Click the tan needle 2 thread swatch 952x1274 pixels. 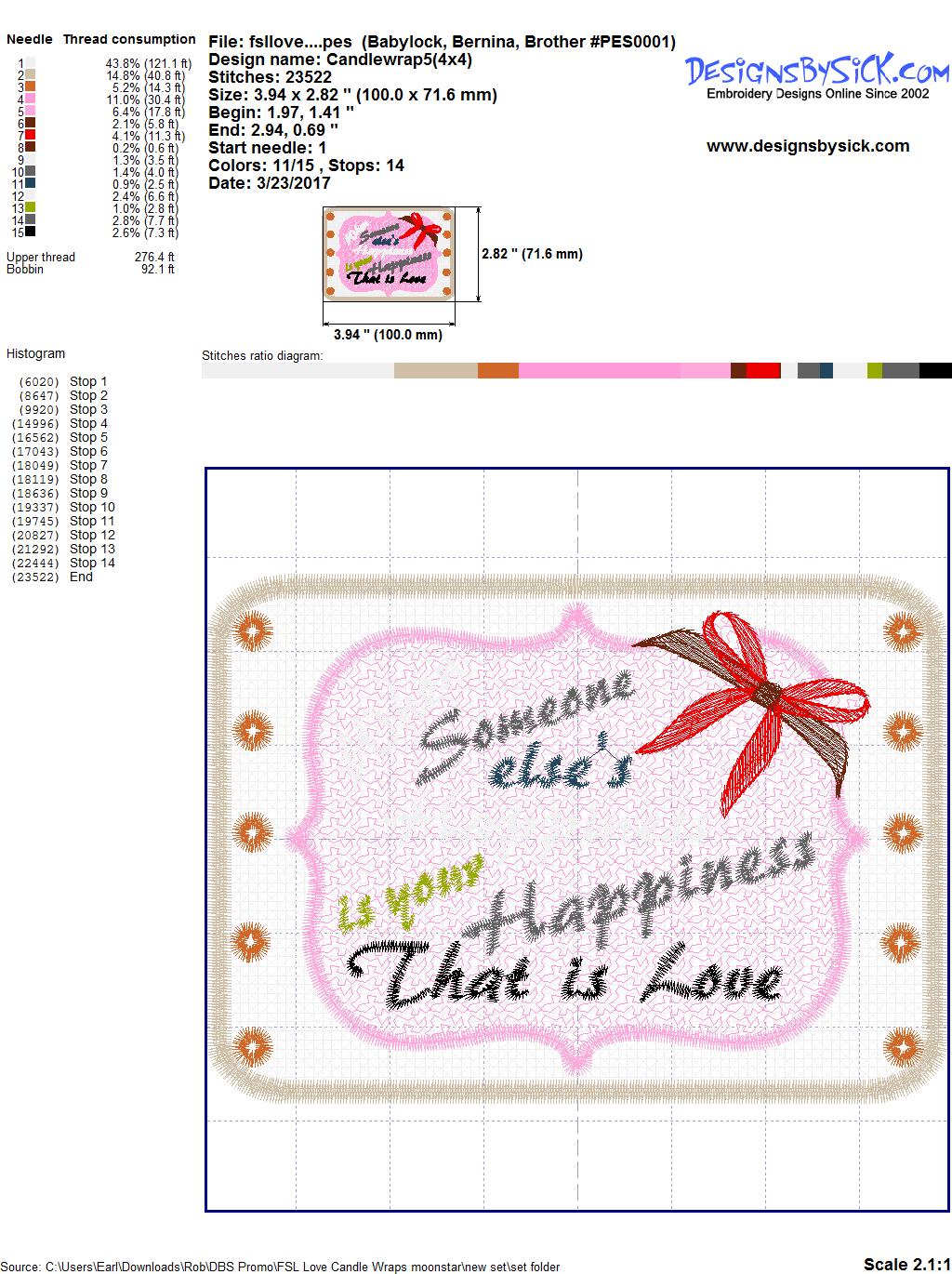click(31, 75)
